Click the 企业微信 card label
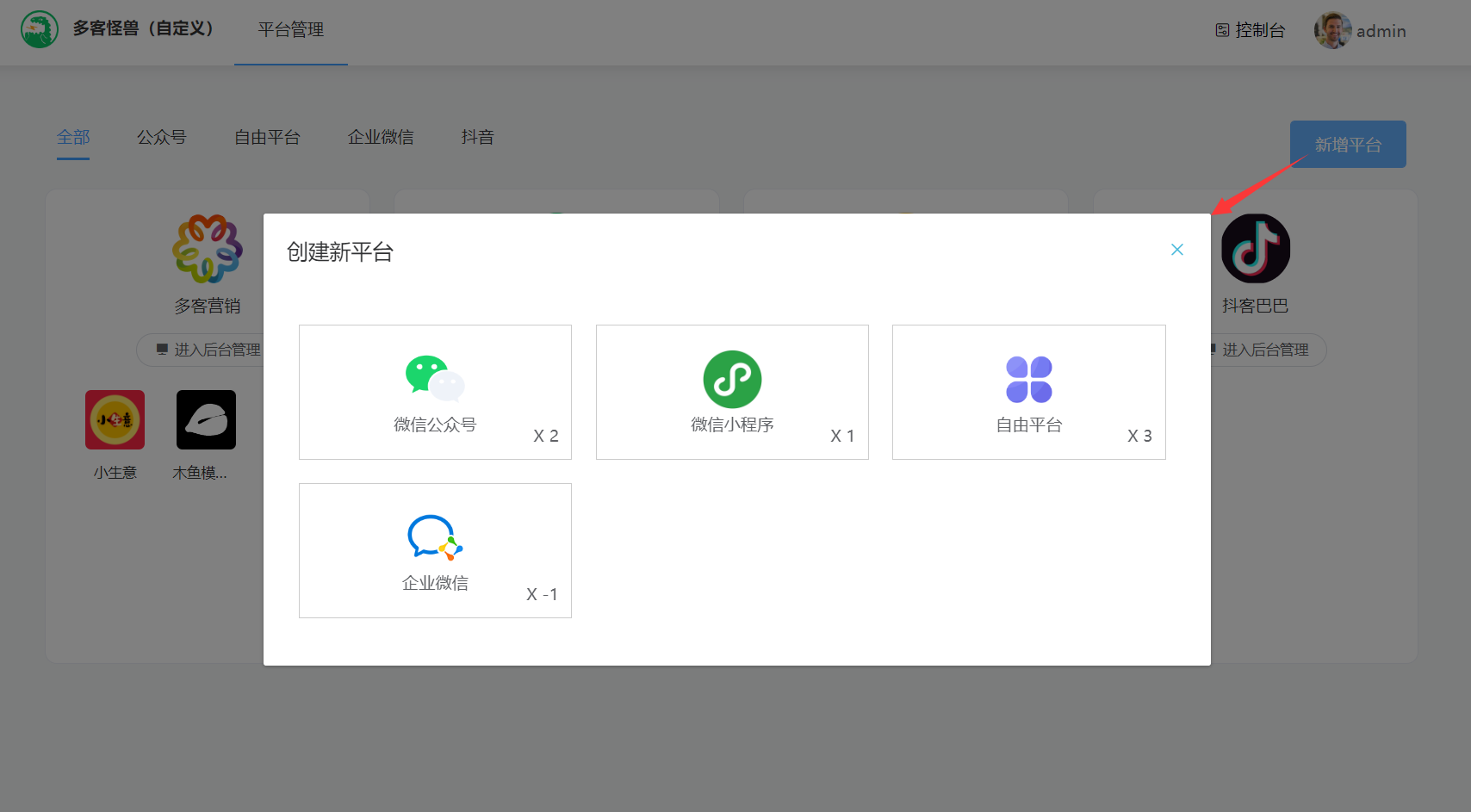The image size is (1471, 812). point(435,583)
